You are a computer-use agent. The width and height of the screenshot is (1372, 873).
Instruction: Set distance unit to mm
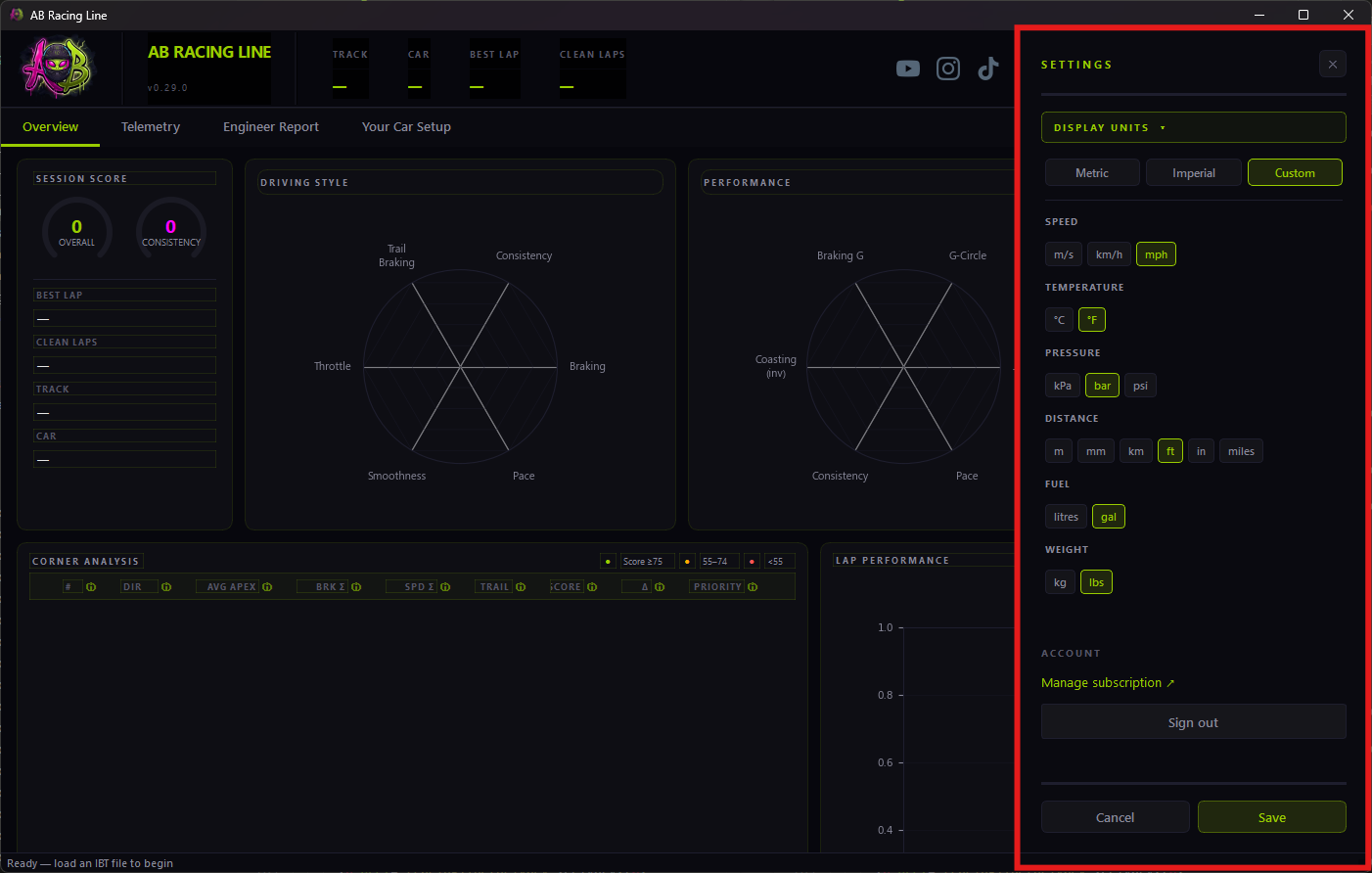pyautogui.click(x=1096, y=451)
